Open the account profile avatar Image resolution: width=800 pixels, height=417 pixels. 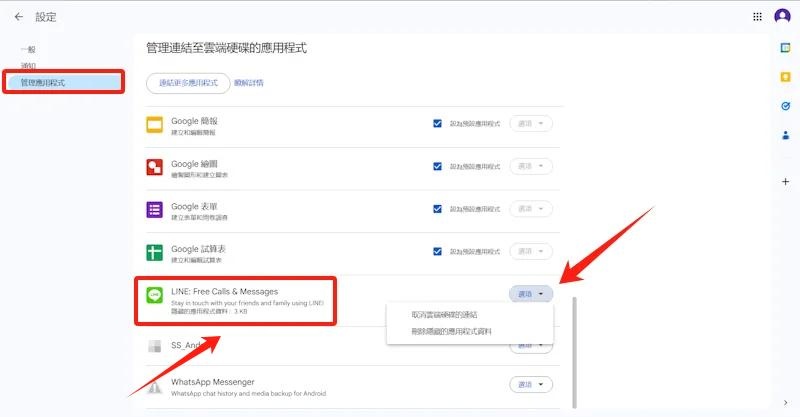pyautogui.click(x=782, y=17)
